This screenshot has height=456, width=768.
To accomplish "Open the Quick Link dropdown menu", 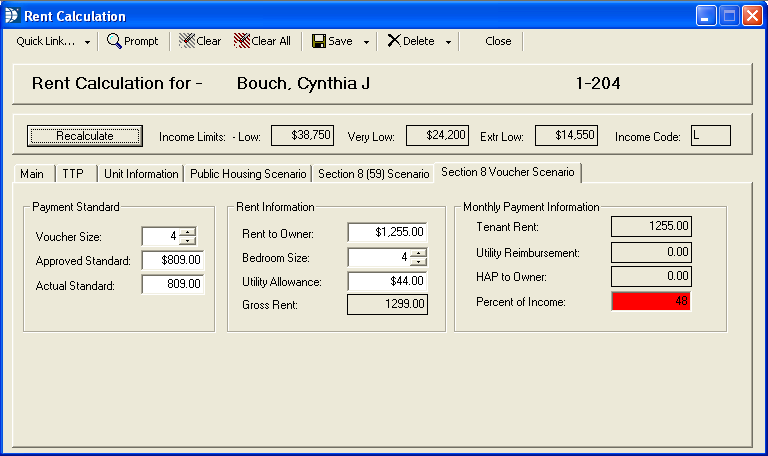I will [53, 41].
